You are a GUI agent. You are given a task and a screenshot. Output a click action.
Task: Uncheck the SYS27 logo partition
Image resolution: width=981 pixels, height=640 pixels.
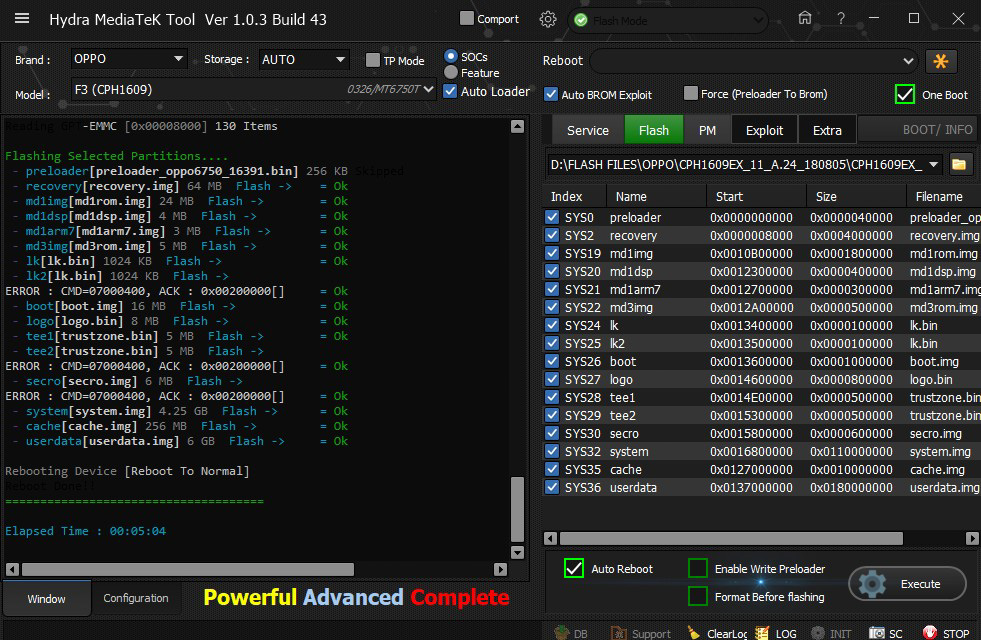552,379
